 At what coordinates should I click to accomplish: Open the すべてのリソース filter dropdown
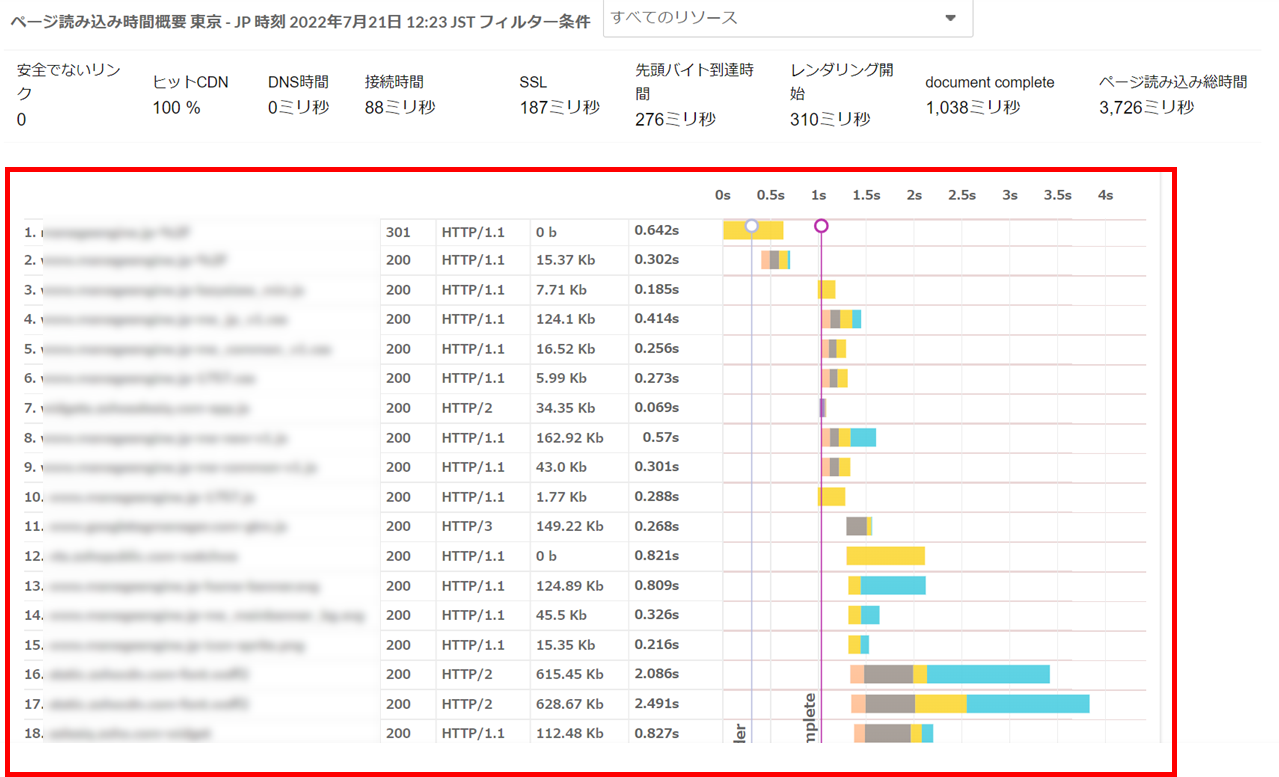pyautogui.click(x=787, y=18)
